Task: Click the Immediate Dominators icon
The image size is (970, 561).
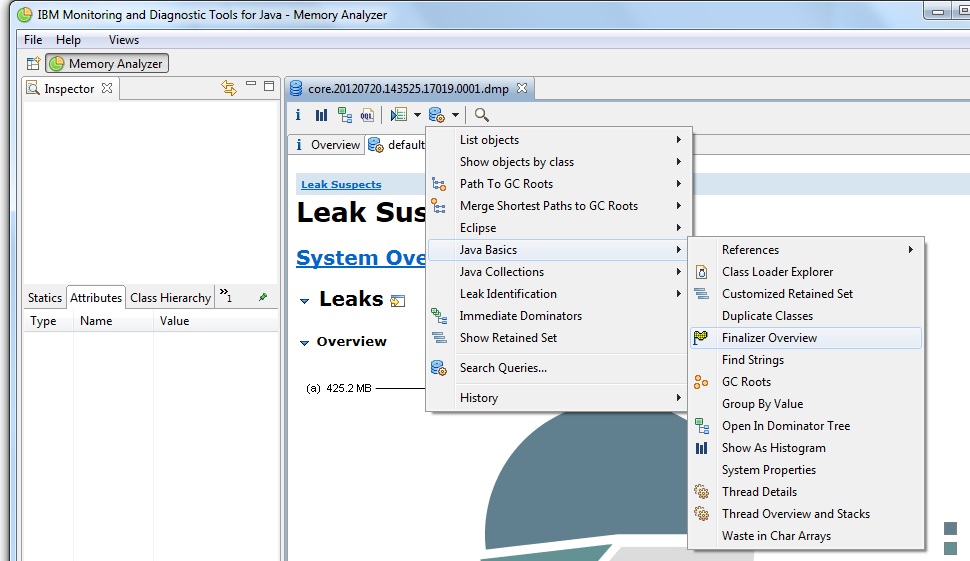Action: [439, 315]
